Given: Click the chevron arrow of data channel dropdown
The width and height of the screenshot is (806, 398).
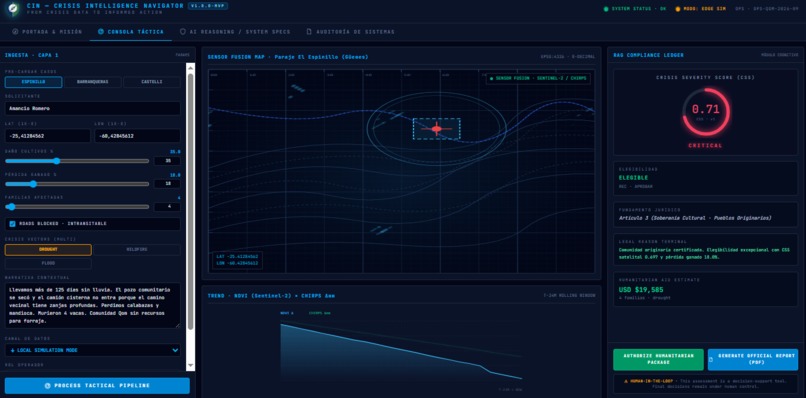Looking at the screenshot, I should [x=175, y=350].
